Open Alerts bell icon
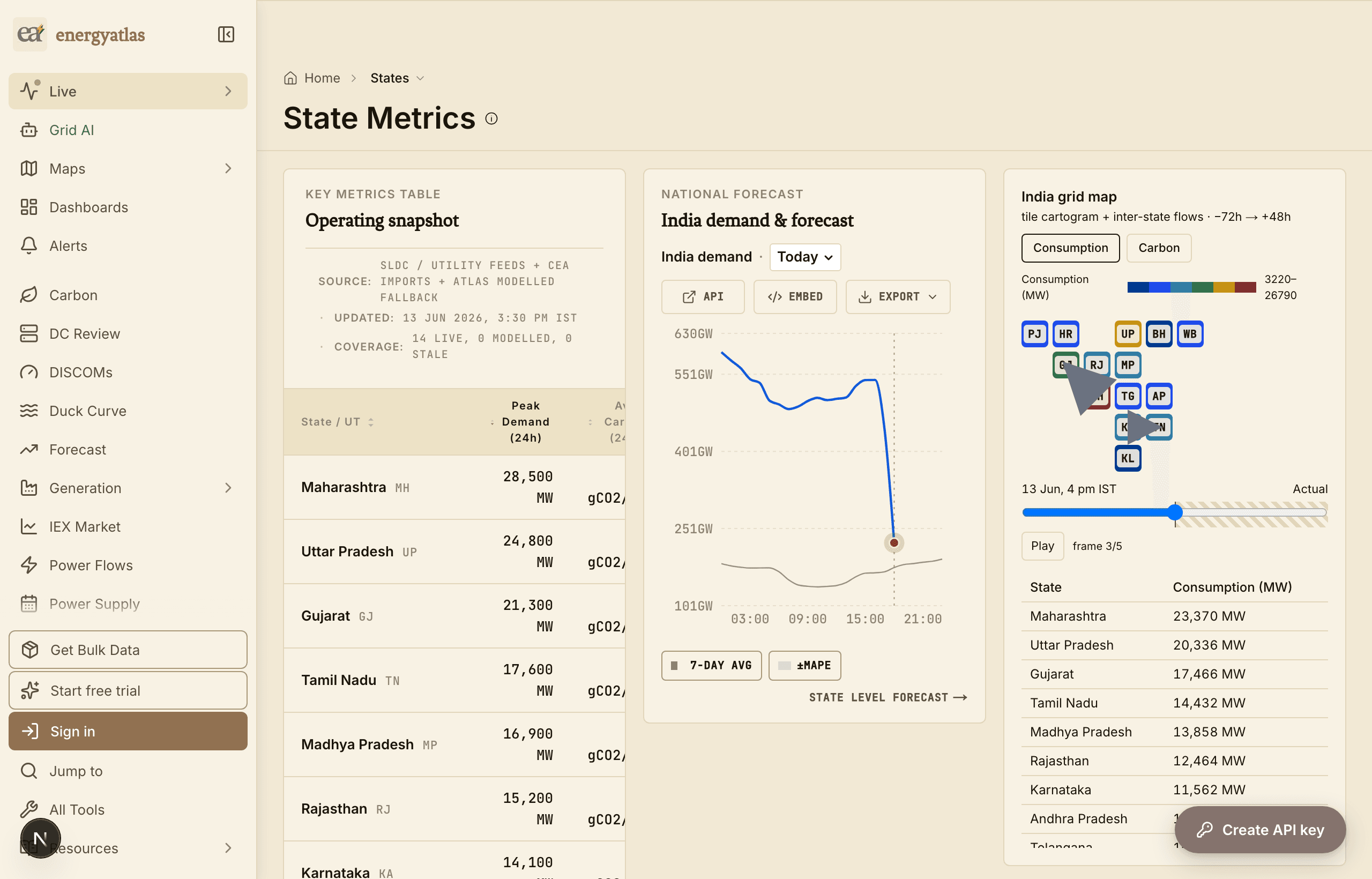 click(x=29, y=246)
